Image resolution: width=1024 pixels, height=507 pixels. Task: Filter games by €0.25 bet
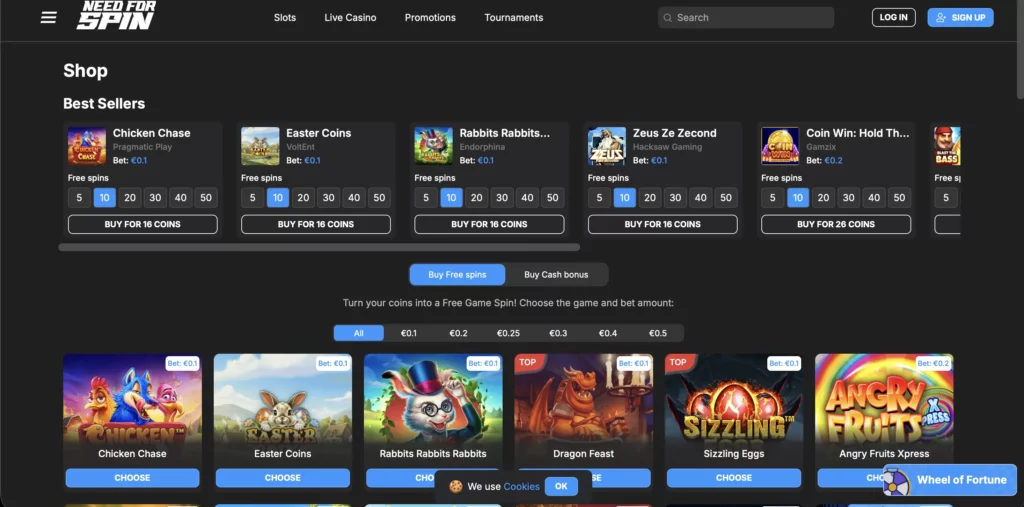coord(508,333)
